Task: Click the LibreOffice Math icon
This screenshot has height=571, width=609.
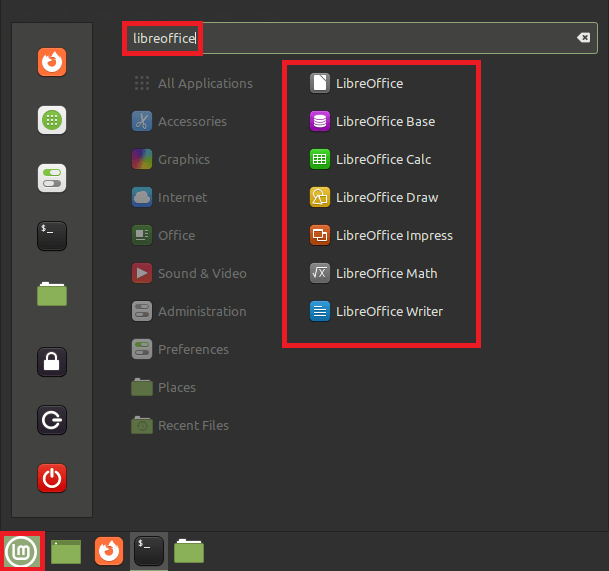Action: tap(320, 273)
